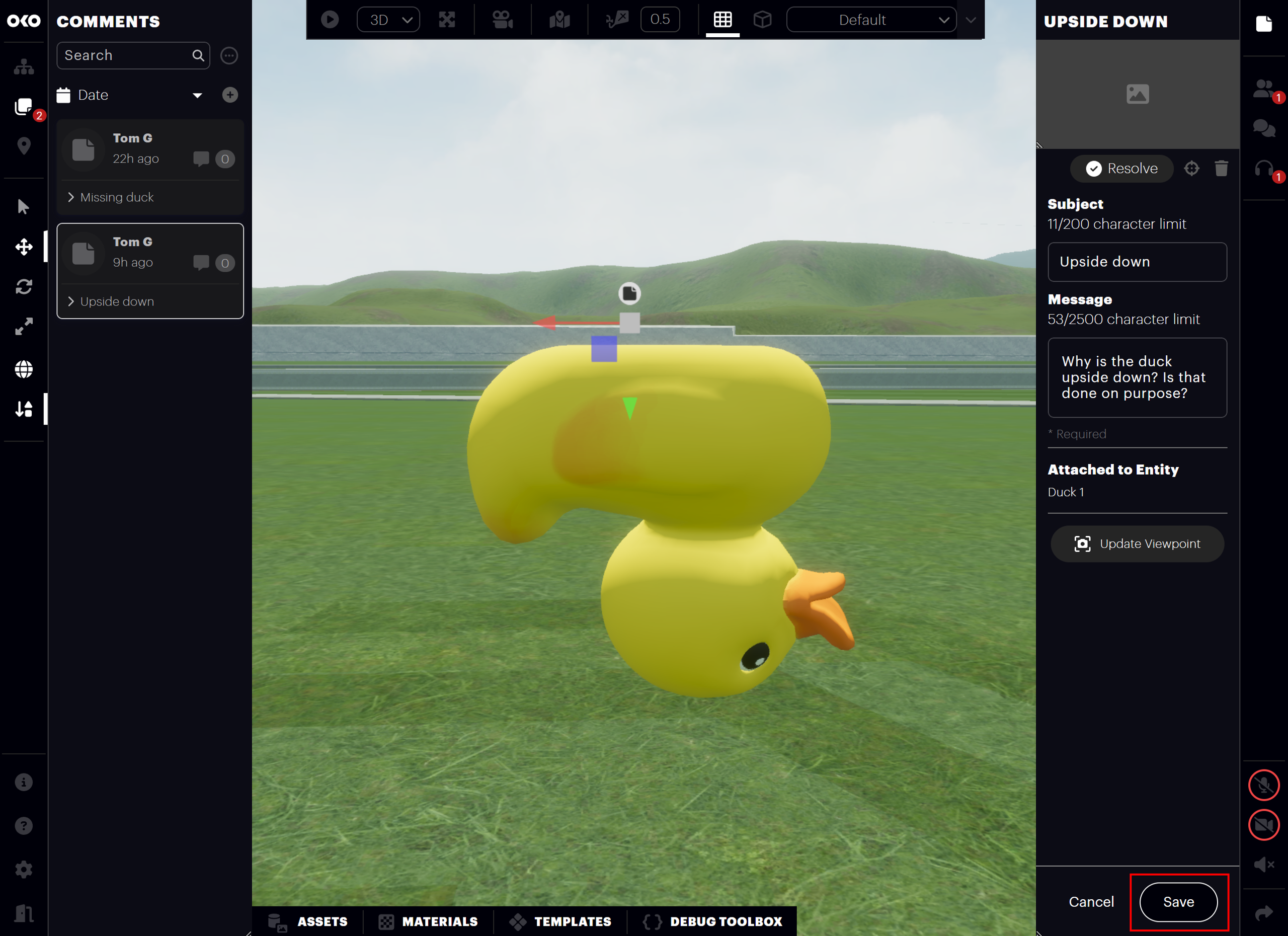Open the 3D view mode dropdown

388,20
